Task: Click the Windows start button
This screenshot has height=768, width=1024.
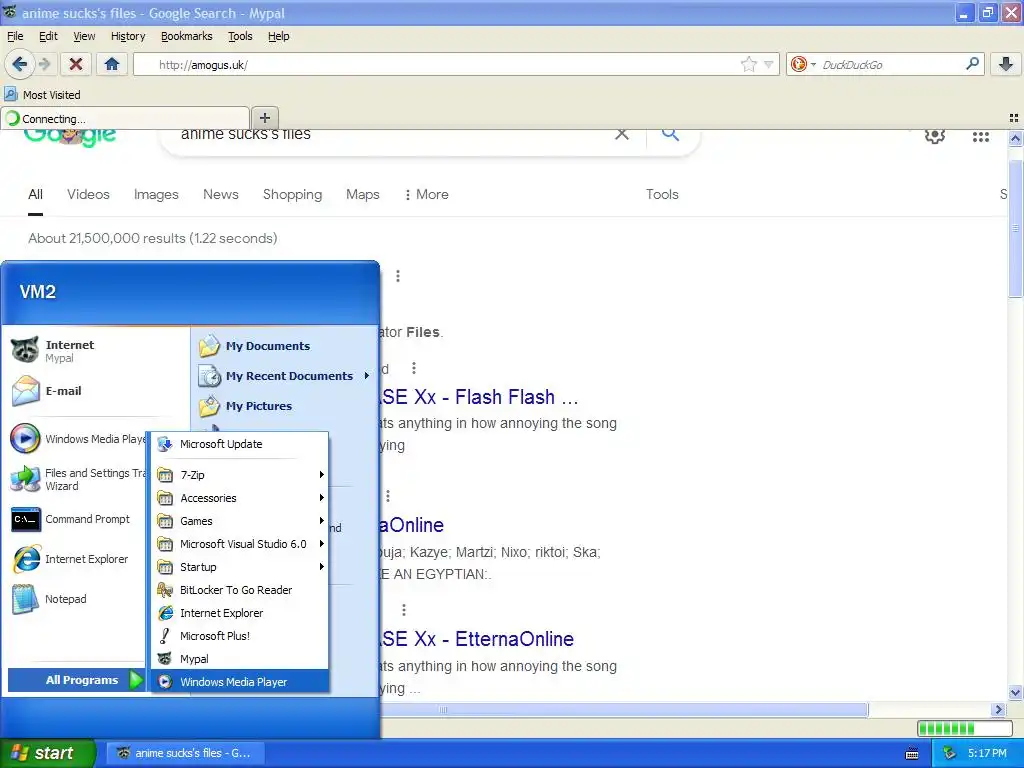Action: (47, 753)
